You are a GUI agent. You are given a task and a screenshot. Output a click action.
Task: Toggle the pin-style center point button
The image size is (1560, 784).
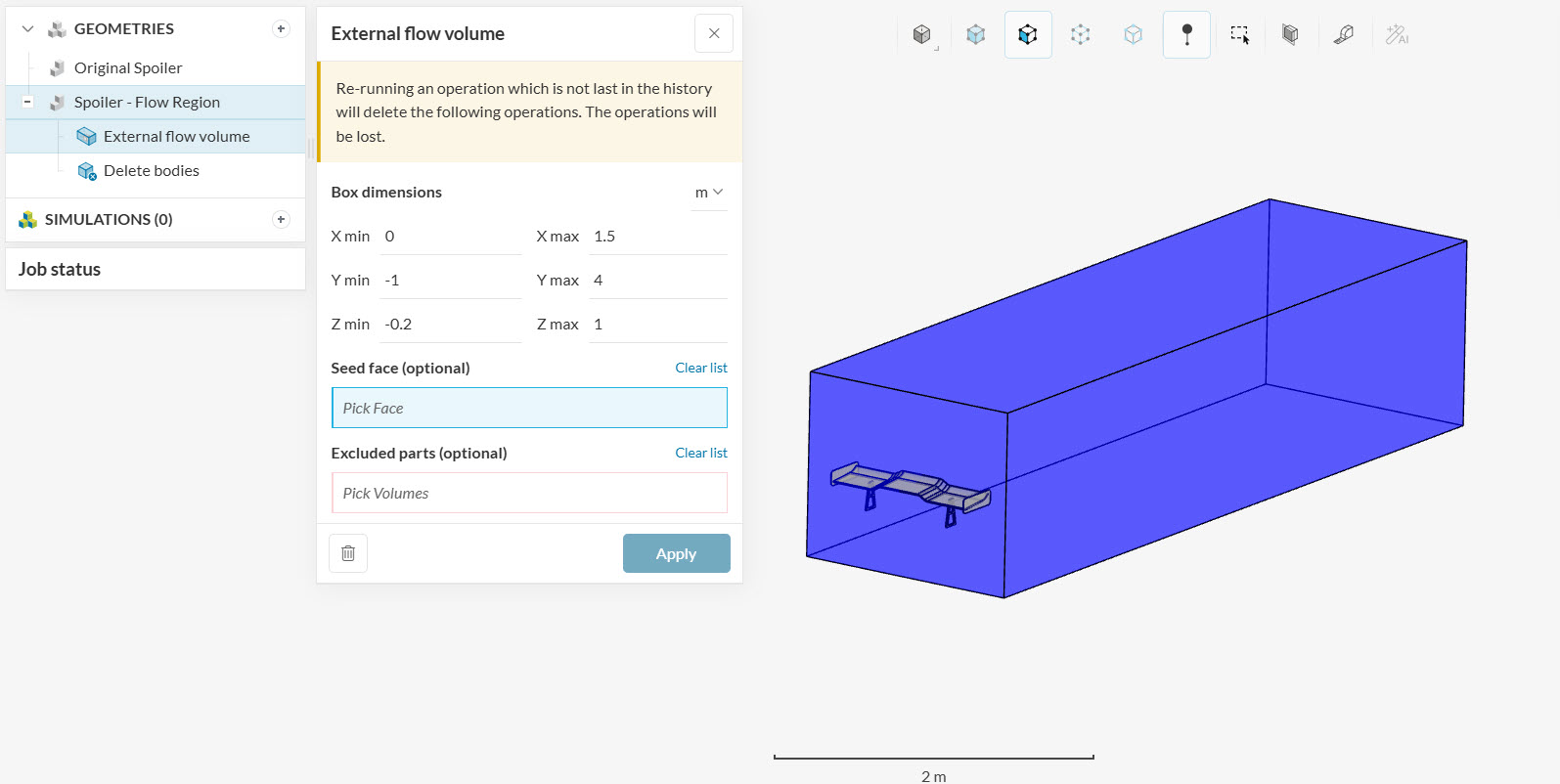[x=1186, y=35]
